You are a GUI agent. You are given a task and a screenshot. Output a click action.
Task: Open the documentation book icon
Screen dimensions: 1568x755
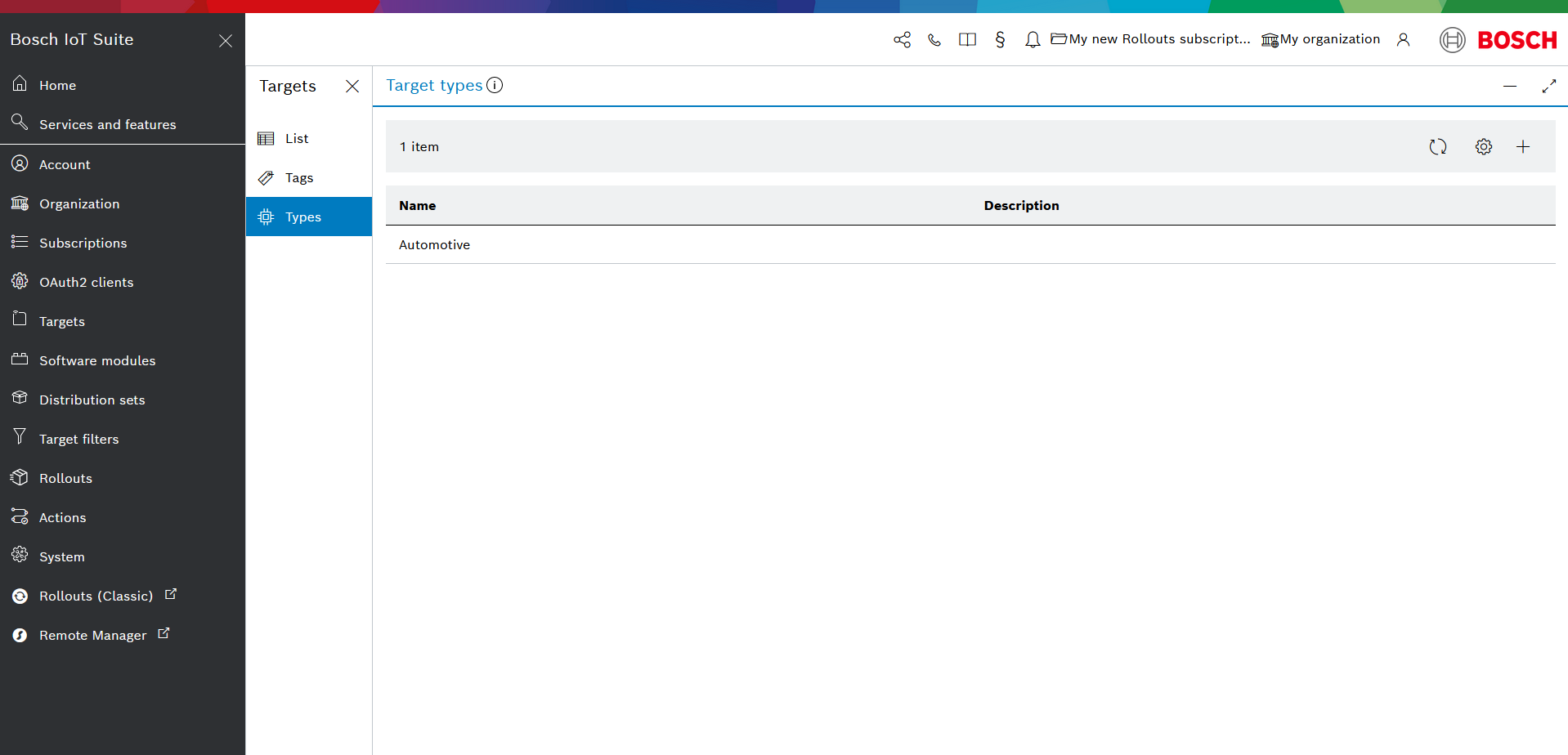click(x=967, y=40)
